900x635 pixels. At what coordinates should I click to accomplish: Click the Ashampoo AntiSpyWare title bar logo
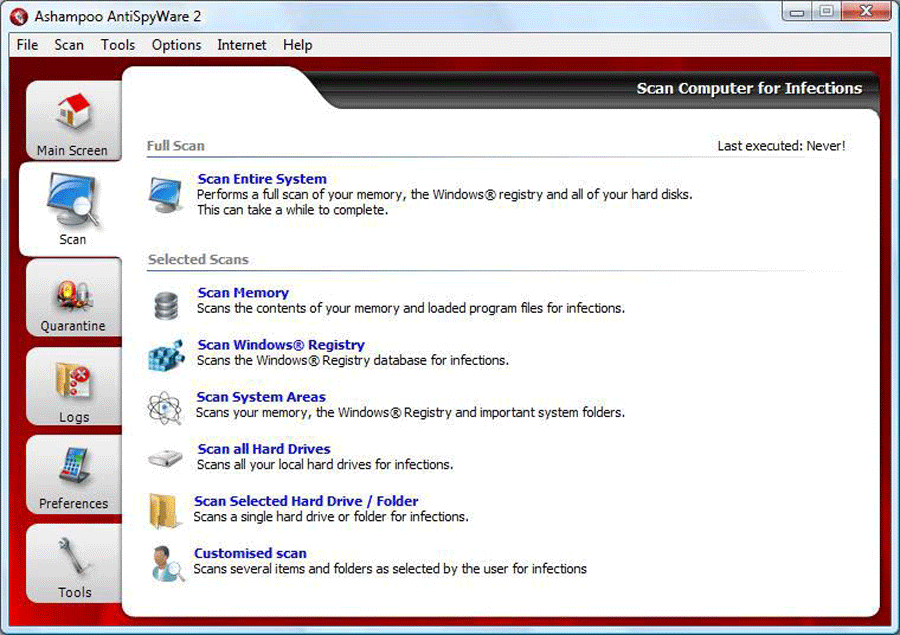[x=19, y=17]
